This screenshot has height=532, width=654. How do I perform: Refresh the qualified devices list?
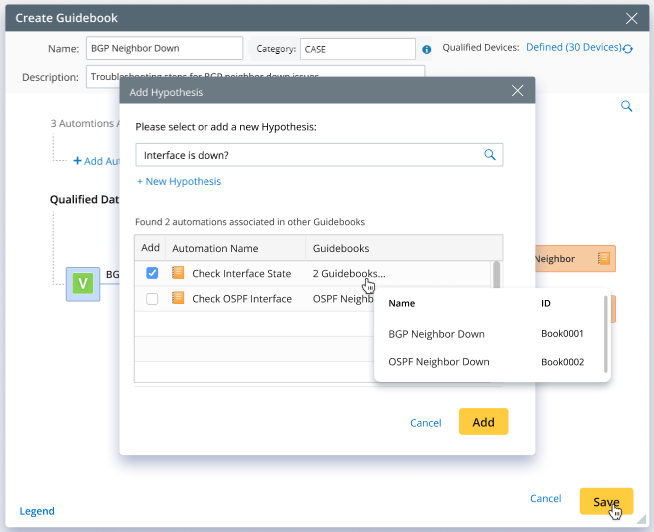628,48
